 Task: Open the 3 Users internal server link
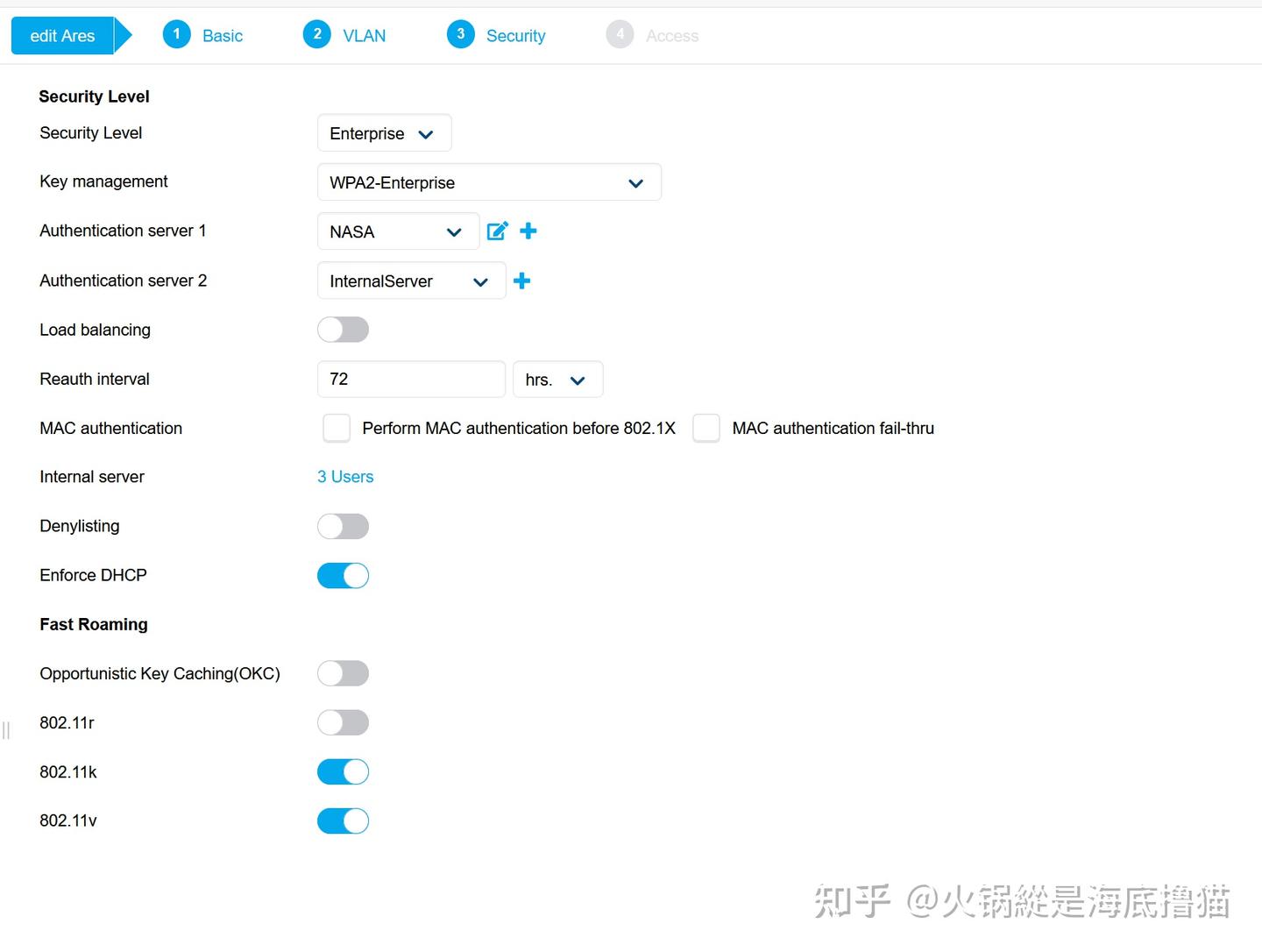pos(344,476)
